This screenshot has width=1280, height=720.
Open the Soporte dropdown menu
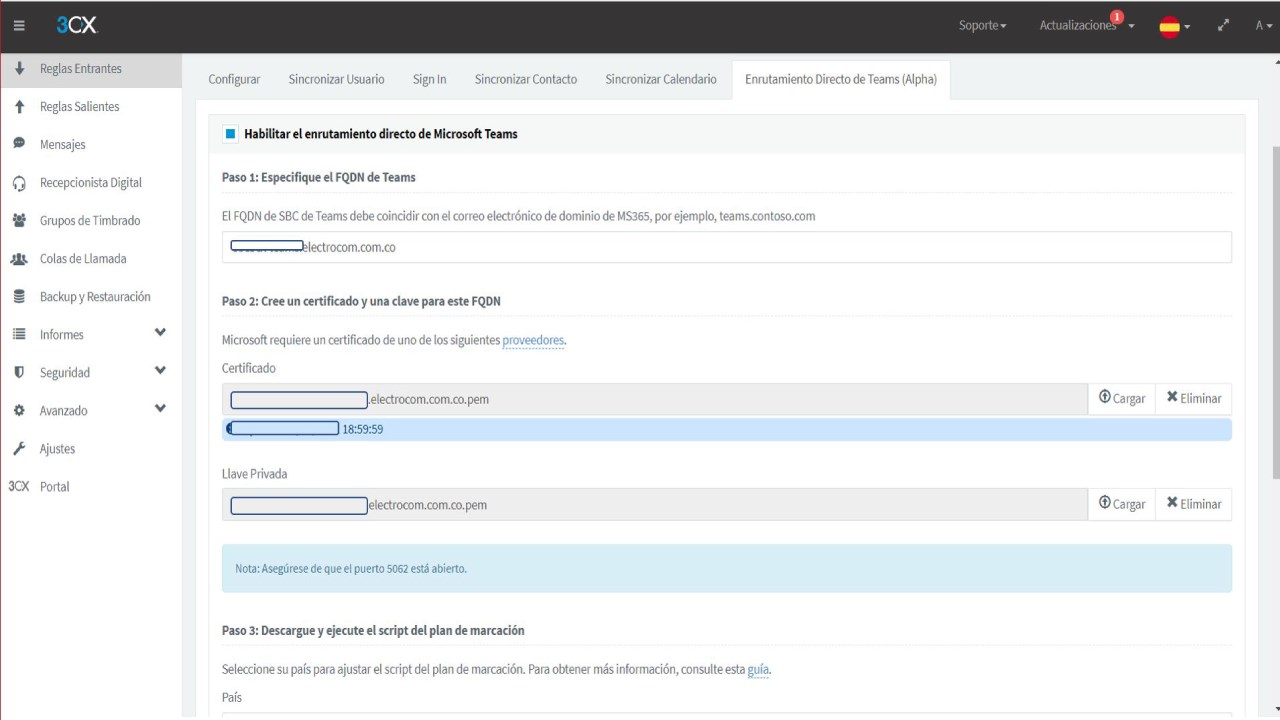(982, 26)
